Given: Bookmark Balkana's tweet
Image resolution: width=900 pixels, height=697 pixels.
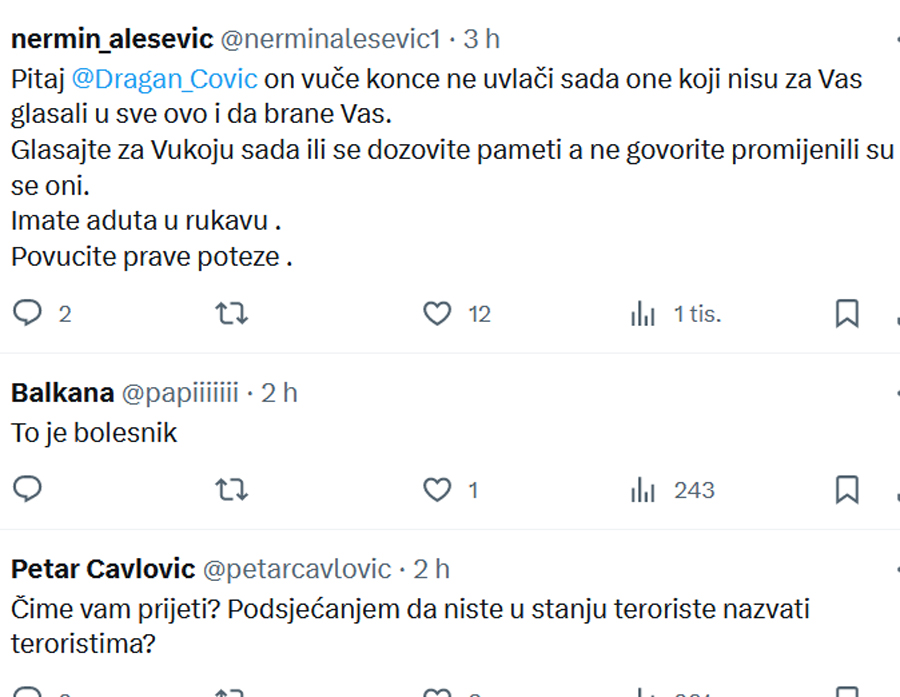Looking at the screenshot, I should pos(847,490).
